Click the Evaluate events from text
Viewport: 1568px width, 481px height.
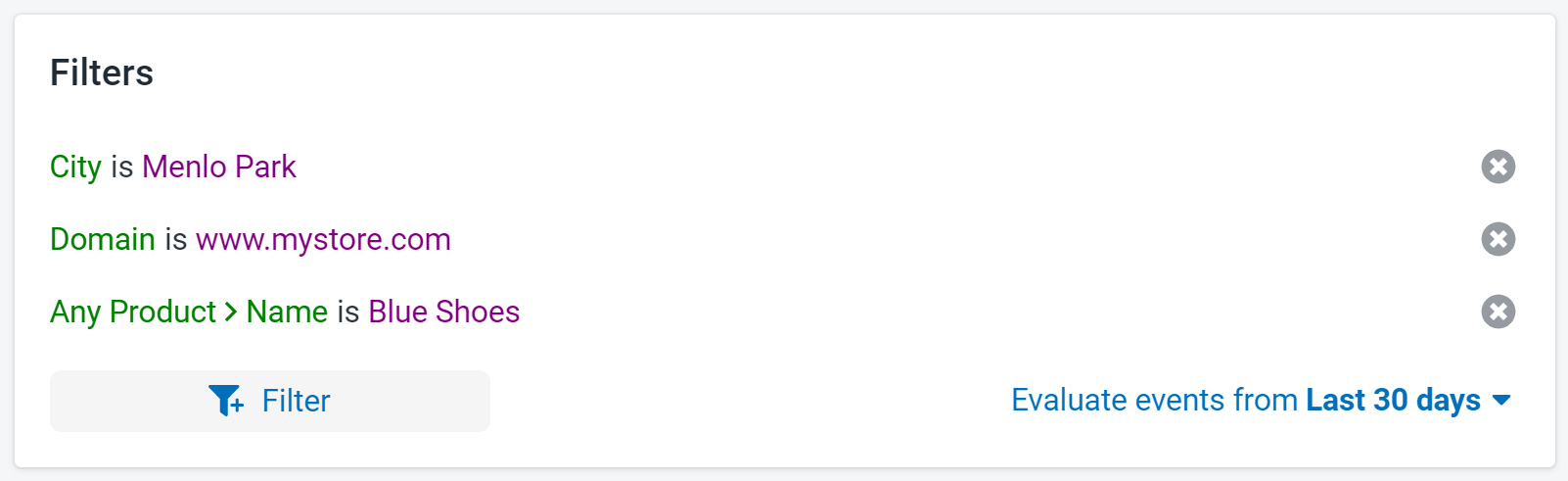1154,400
